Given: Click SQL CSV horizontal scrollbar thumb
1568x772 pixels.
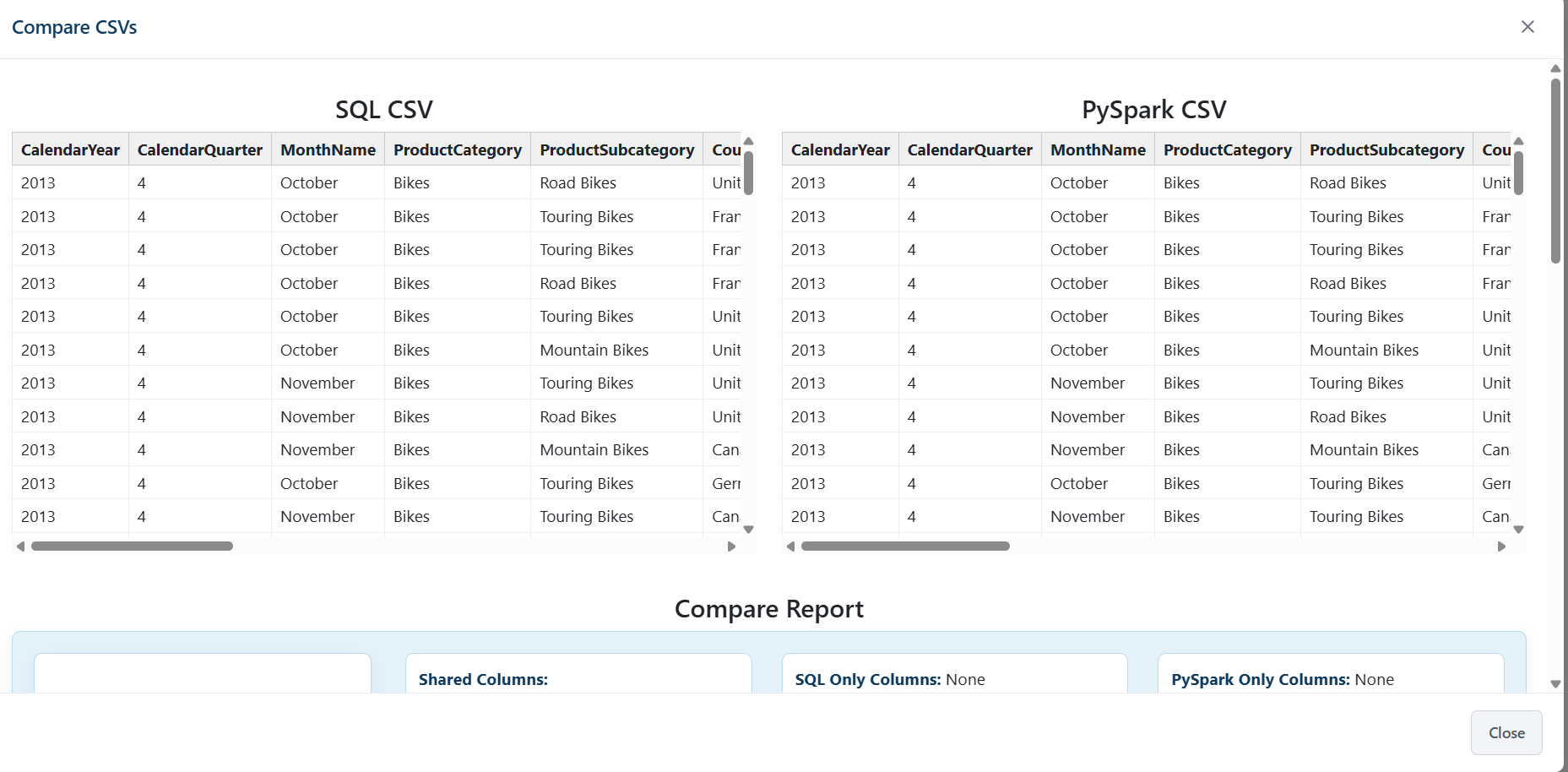Looking at the screenshot, I should 132,546.
